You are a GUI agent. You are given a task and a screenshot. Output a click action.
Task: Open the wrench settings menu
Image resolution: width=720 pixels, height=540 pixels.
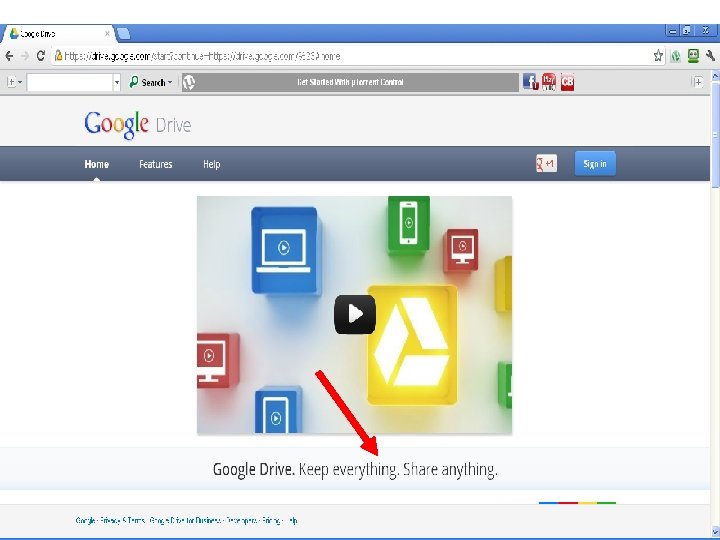(710, 56)
